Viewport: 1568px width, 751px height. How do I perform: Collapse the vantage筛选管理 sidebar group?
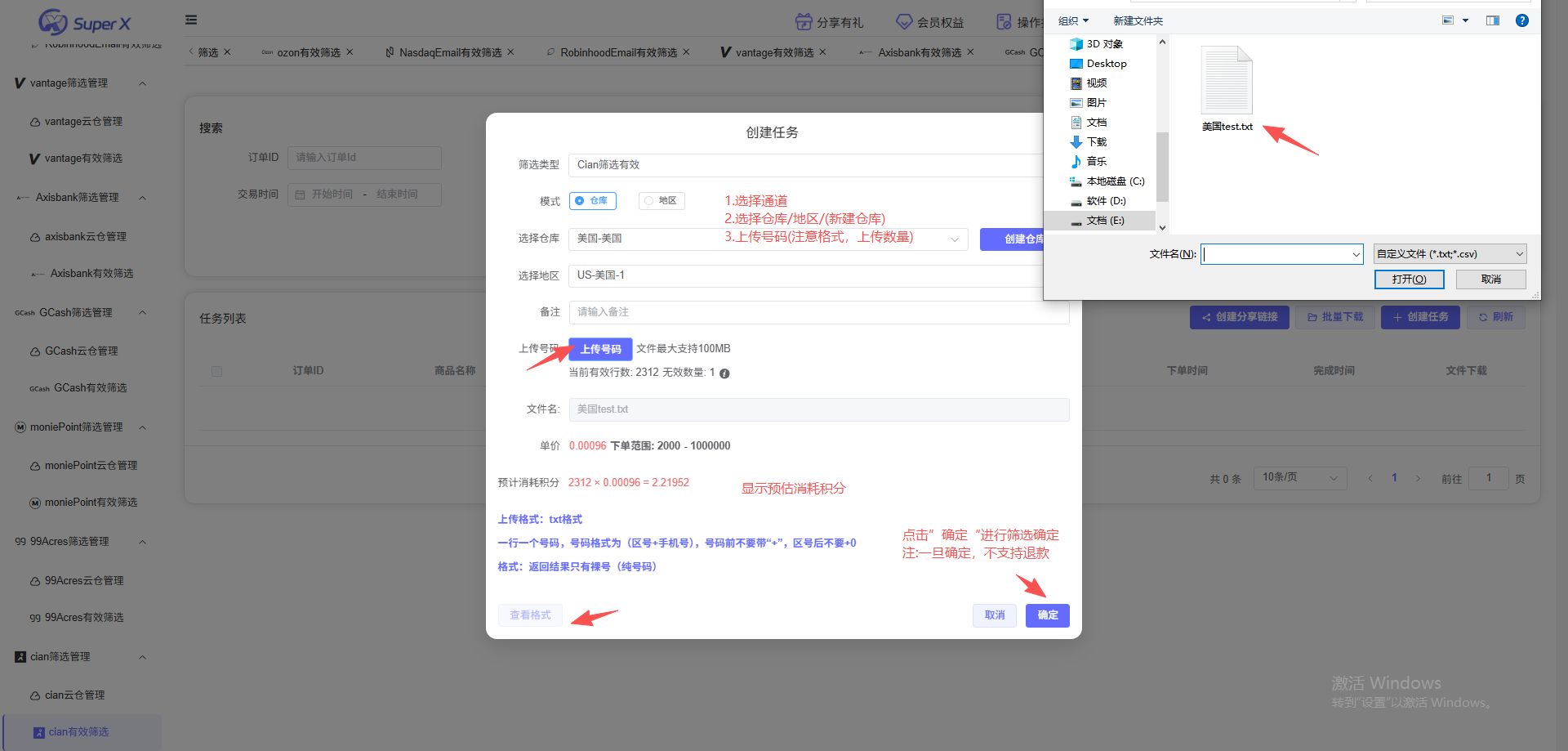(143, 83)
